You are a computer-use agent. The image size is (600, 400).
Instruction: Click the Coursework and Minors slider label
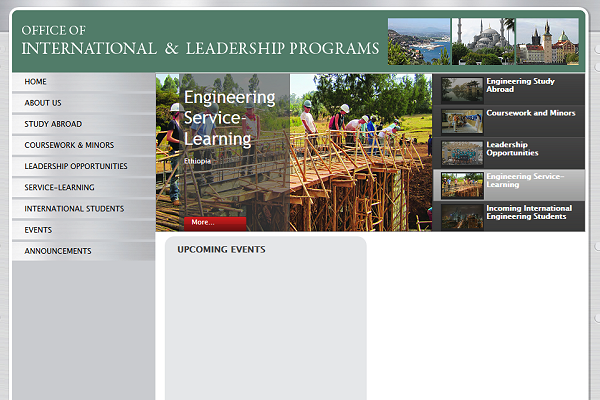[x=531, y=113]
